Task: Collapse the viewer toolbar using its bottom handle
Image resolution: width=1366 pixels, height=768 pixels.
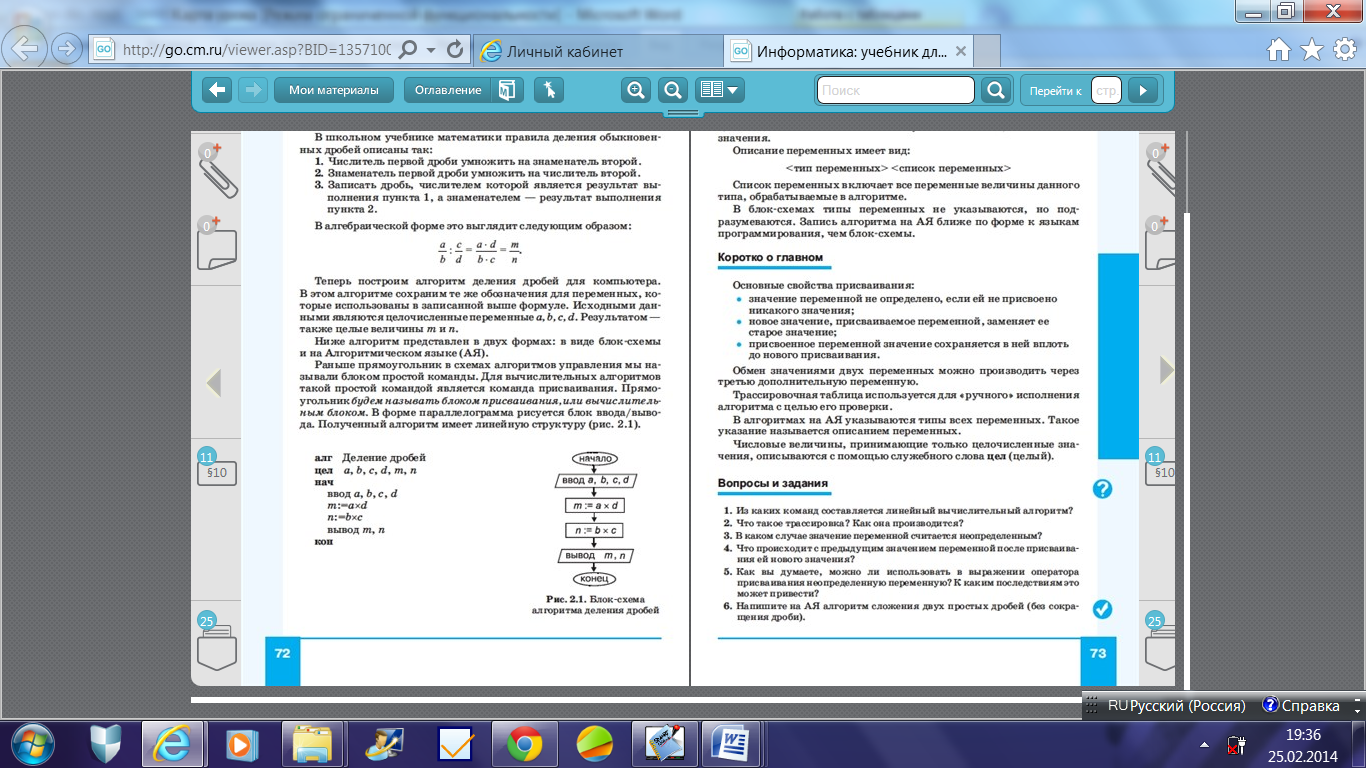Action: point(681,111)
